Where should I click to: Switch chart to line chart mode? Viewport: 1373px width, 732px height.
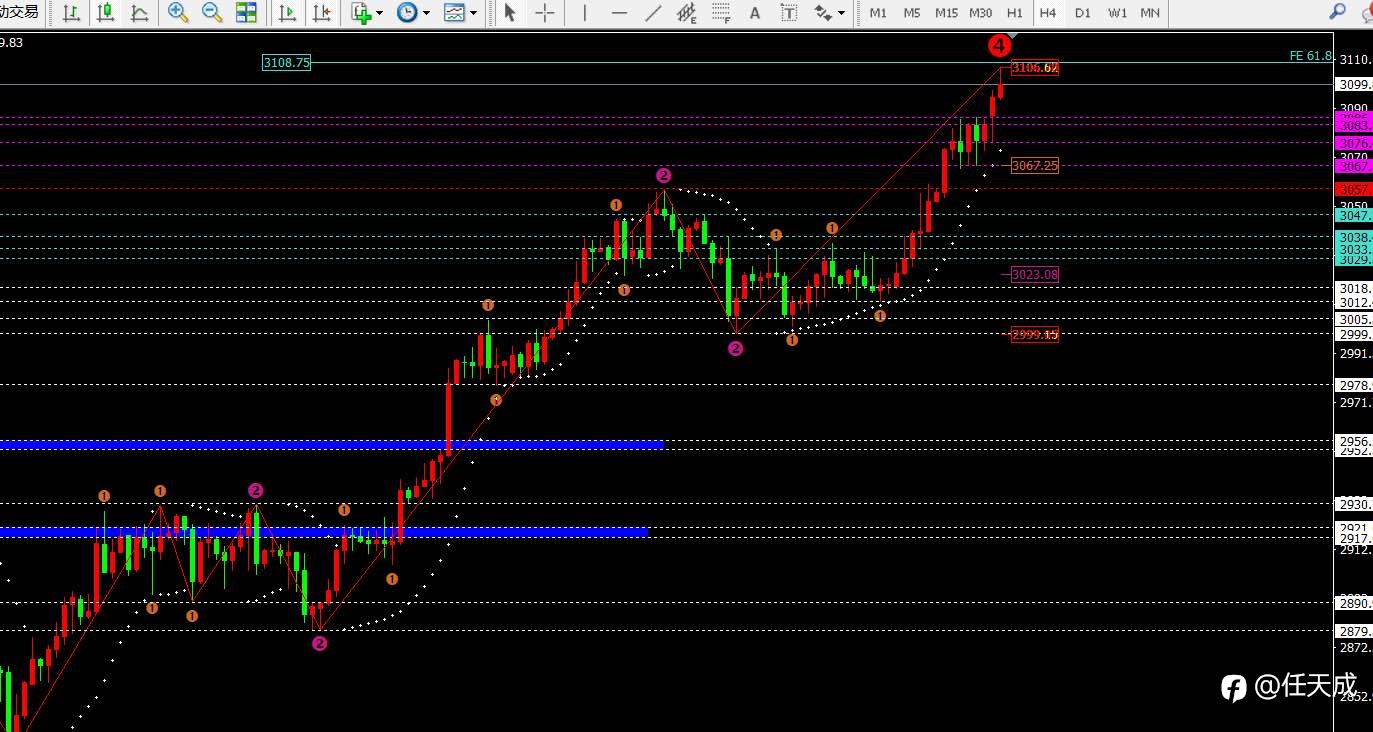[x=140, y=13]
